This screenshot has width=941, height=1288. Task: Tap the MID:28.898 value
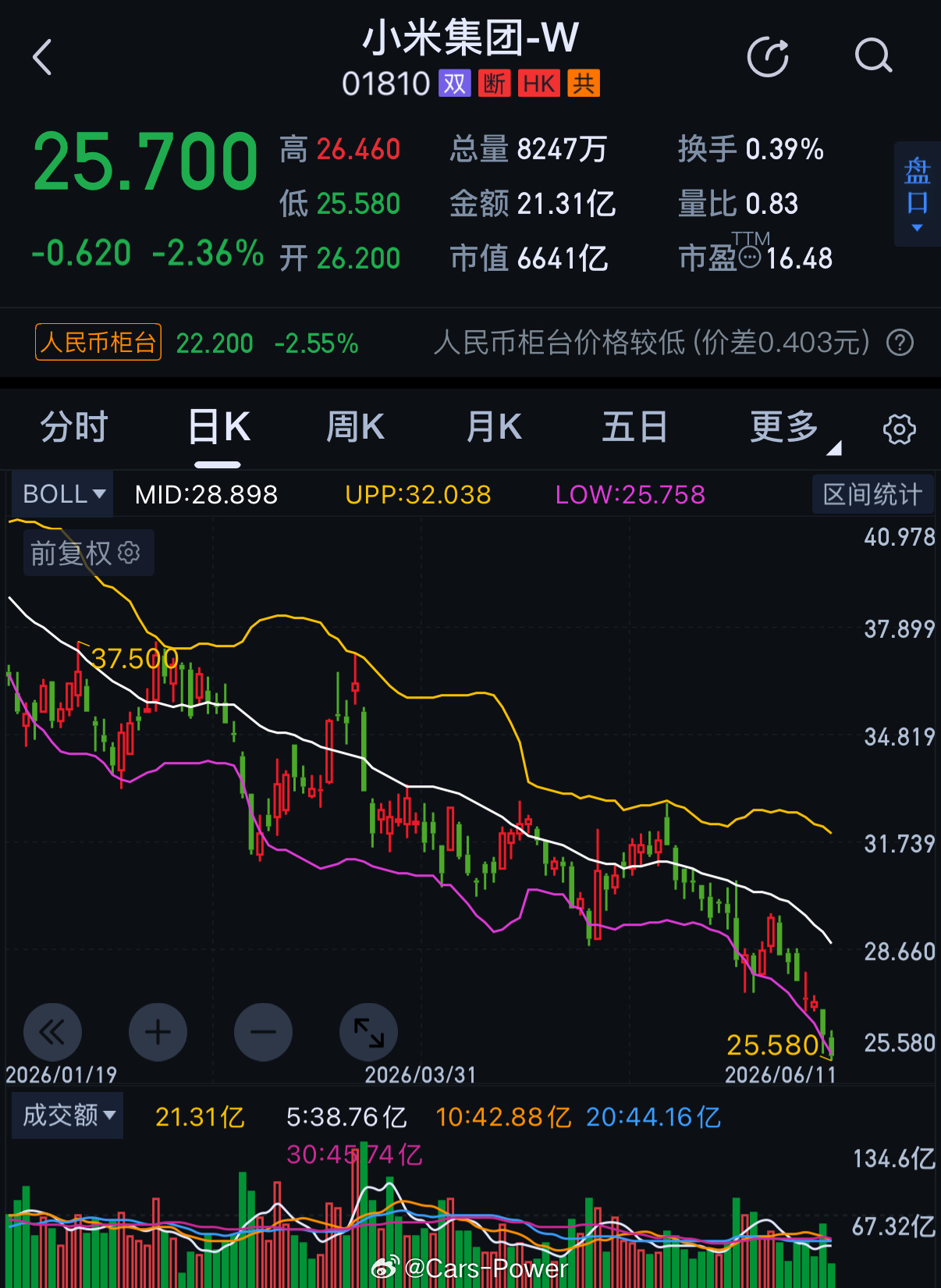(x=206, y=494)
